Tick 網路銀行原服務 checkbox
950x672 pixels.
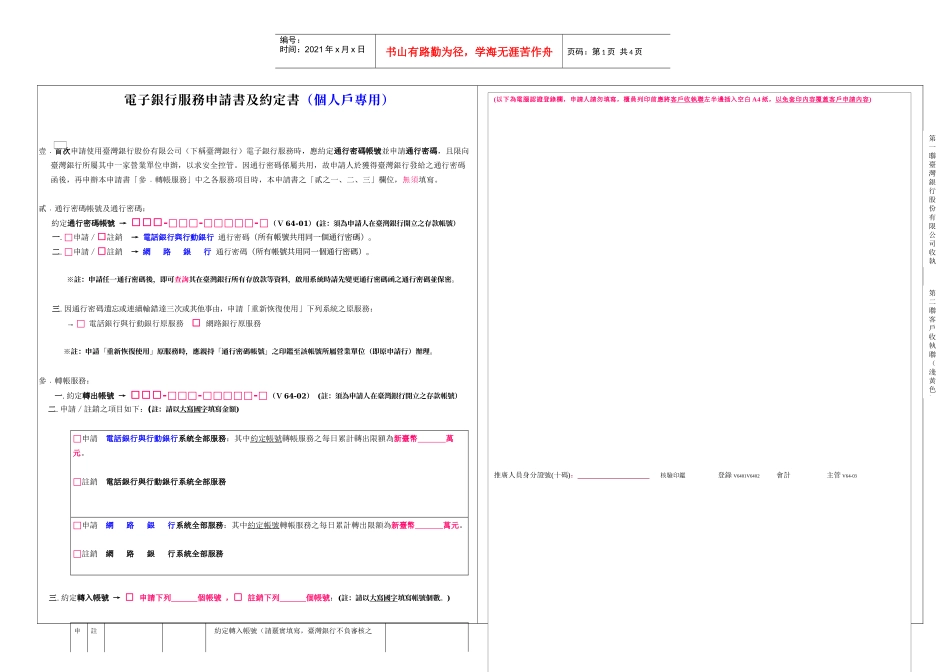(x=196, y=323)
